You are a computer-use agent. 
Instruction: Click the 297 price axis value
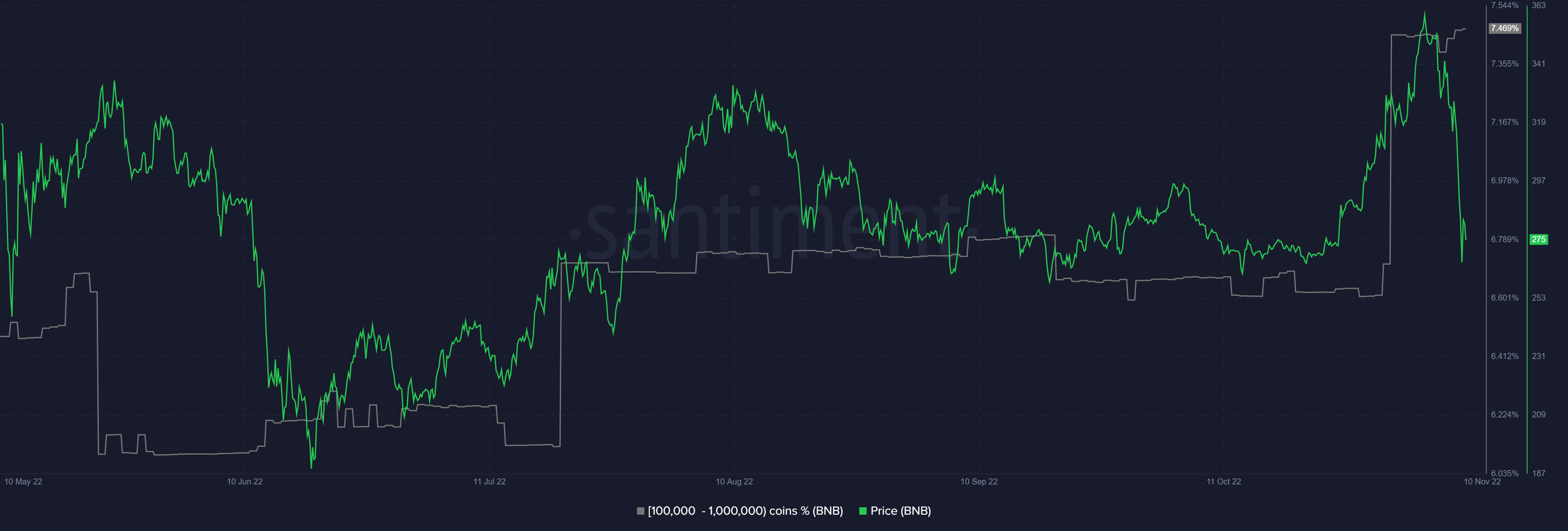pyautogui.click(x=1539, y=181)
